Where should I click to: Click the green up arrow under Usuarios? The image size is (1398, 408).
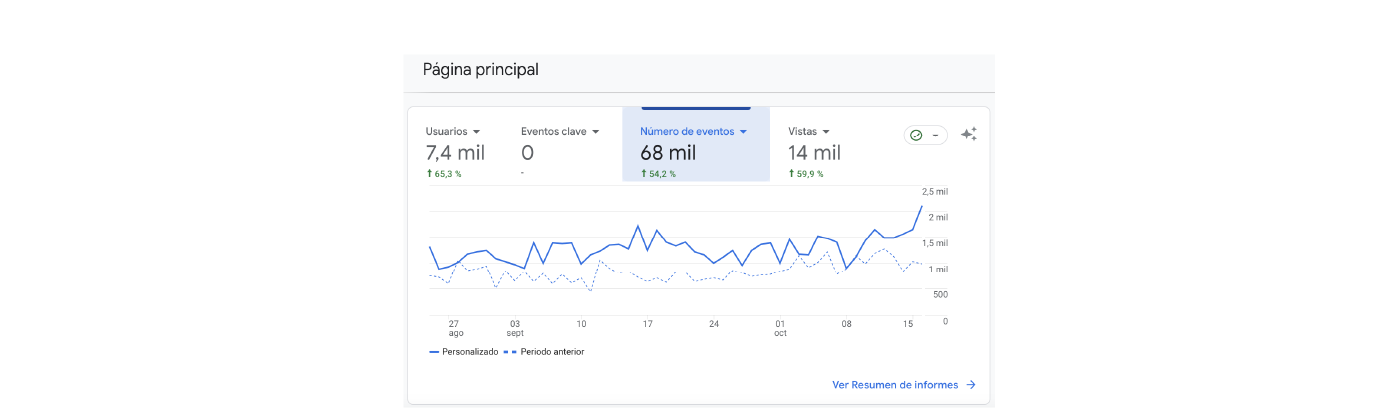point(429,174)
